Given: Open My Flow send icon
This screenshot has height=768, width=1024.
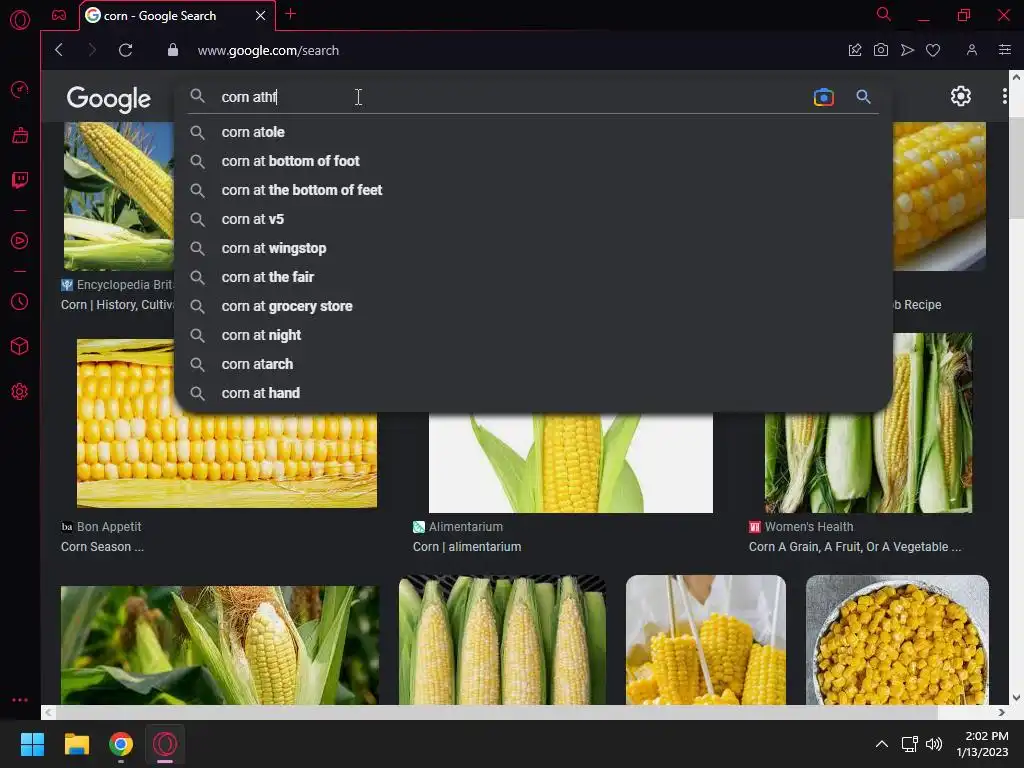Looking at the screenshot, I should coord(907,50).
